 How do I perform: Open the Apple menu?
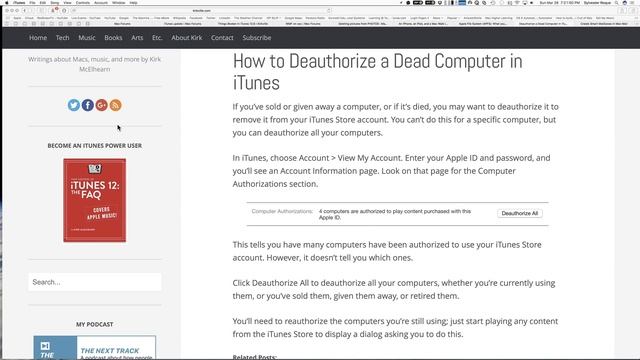click(7, 3)
